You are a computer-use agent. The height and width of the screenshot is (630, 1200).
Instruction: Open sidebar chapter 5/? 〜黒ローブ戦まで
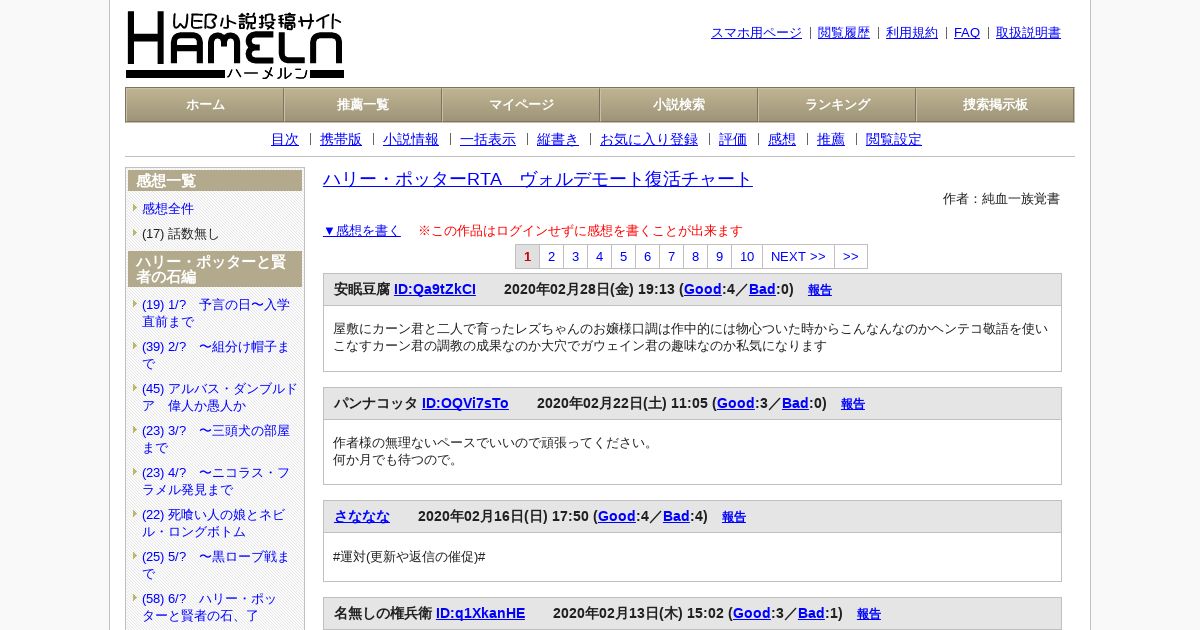(x=216, y=565)
